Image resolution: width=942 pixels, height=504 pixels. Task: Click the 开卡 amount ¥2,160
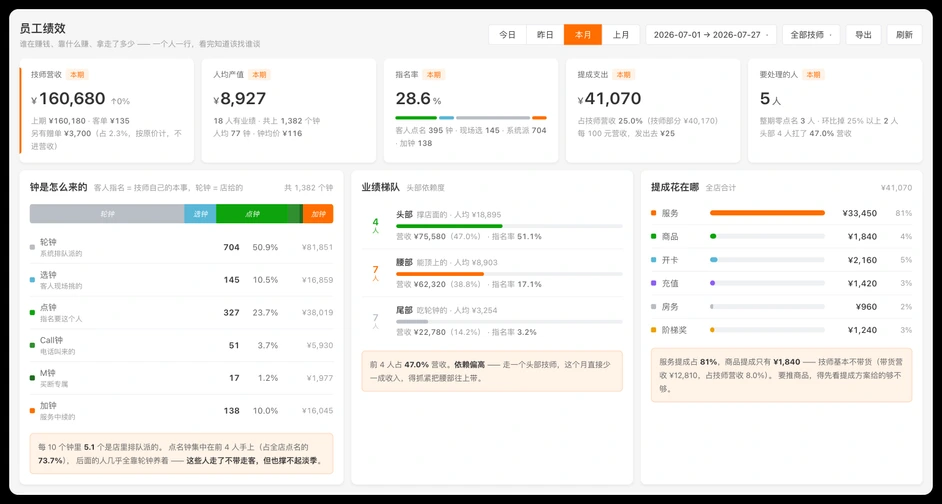(x=862, y=260)
